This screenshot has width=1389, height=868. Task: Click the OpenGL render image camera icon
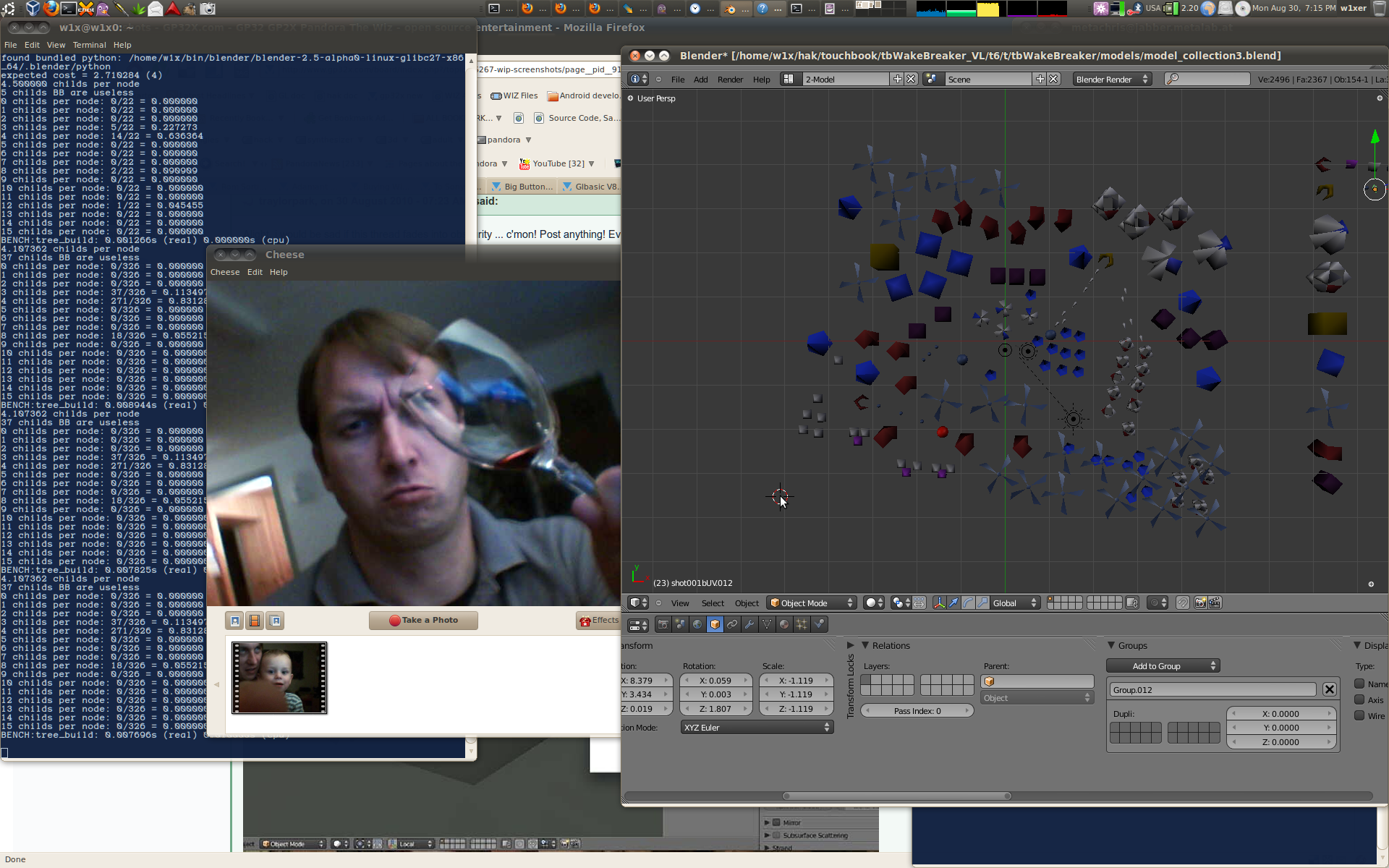coord(1200,603)
